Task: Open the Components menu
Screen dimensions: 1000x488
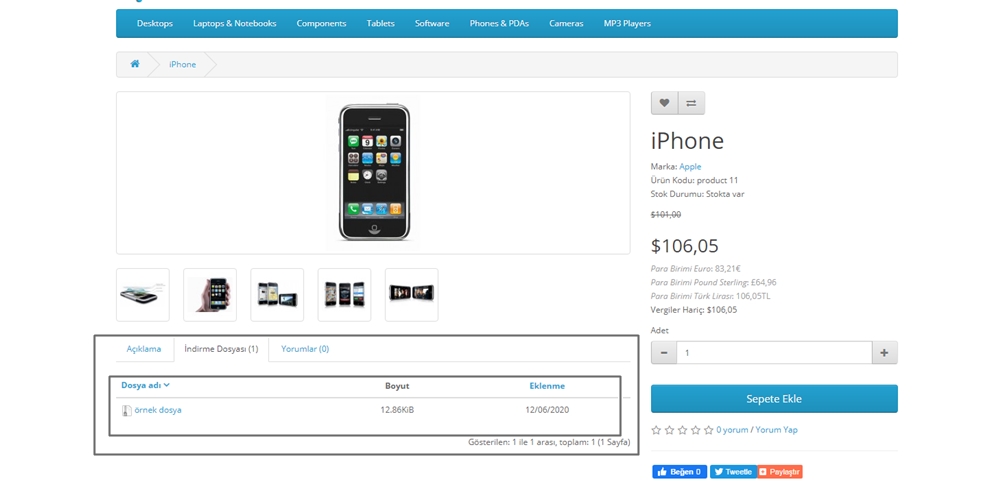Action: point(321,24)
